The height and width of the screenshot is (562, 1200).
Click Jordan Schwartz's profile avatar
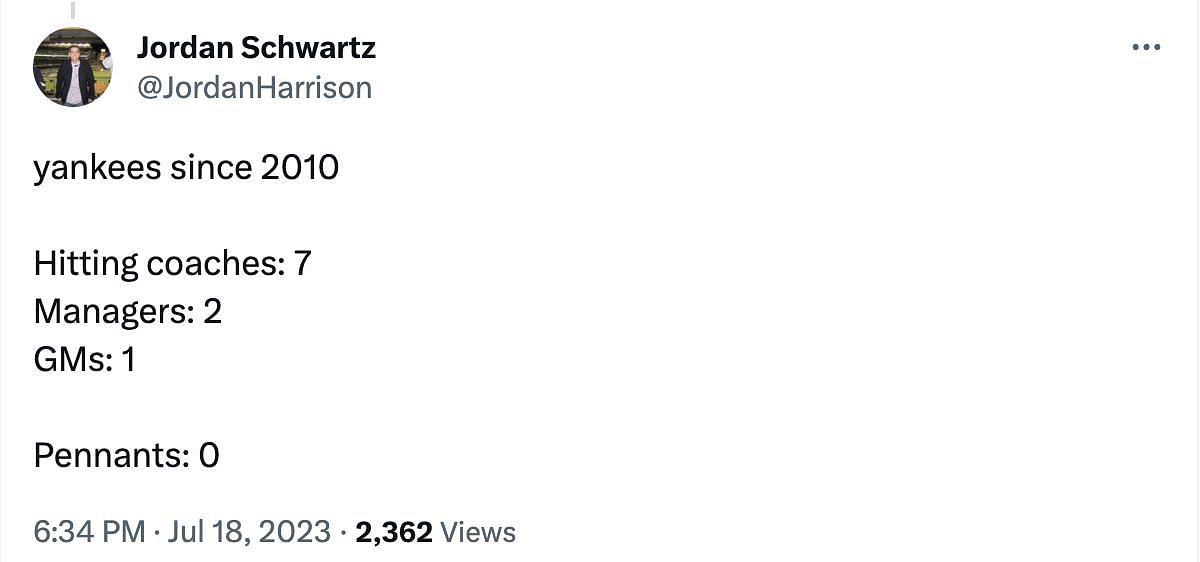(73, 67)
